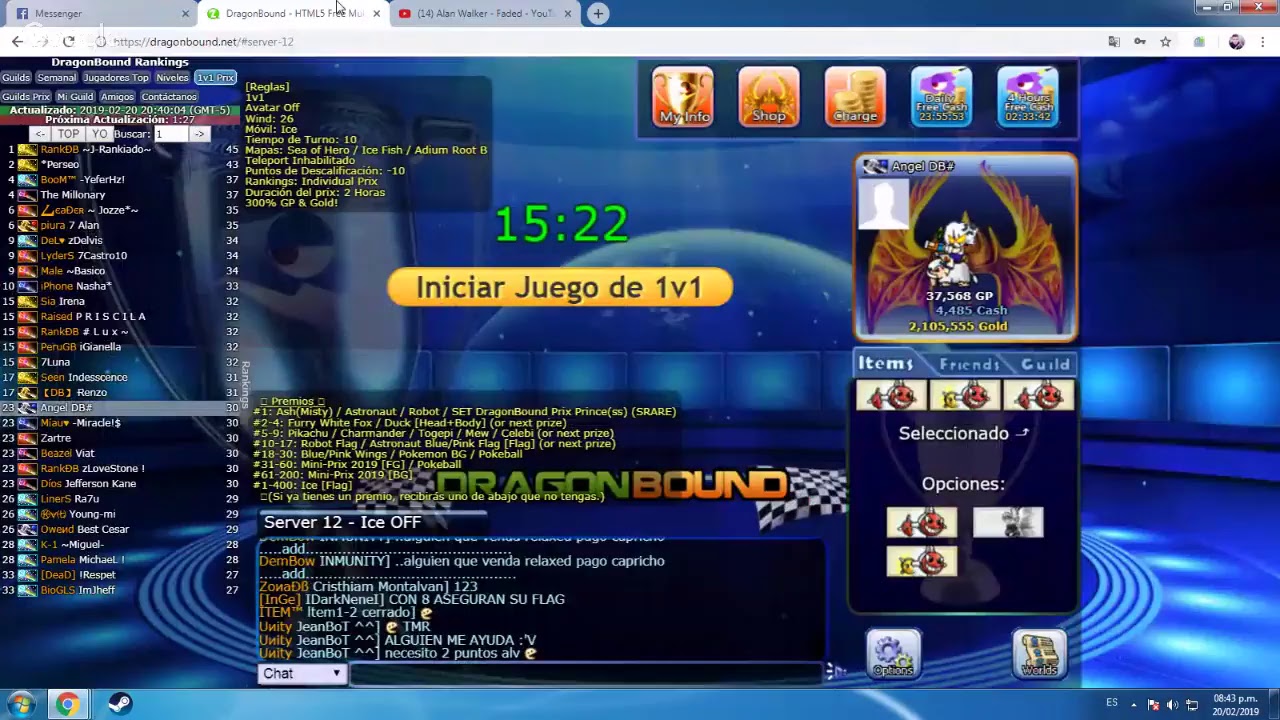
Task: Click the TOP rankings button
Action: [x=68, y=134]
